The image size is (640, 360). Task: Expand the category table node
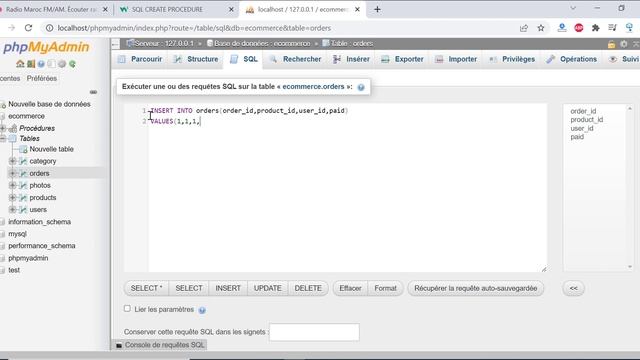pos(13,161)
